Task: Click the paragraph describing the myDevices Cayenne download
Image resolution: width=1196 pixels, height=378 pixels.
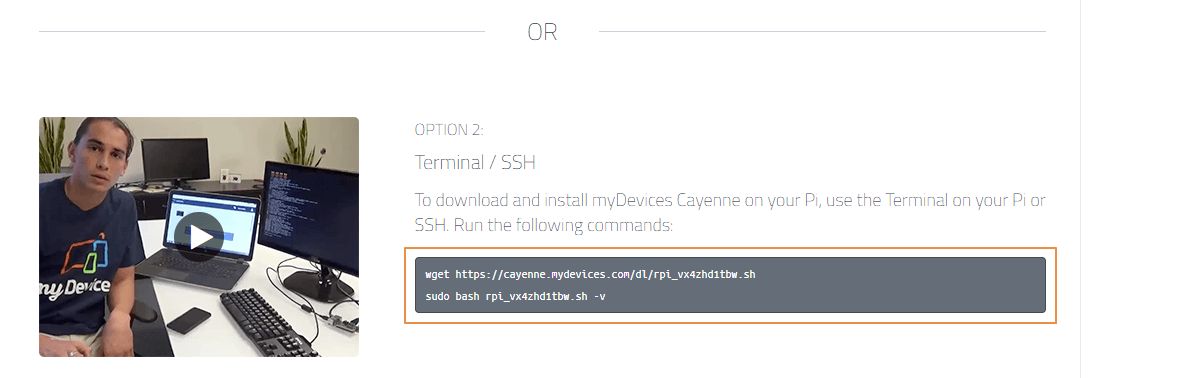Action: (730, 213)
